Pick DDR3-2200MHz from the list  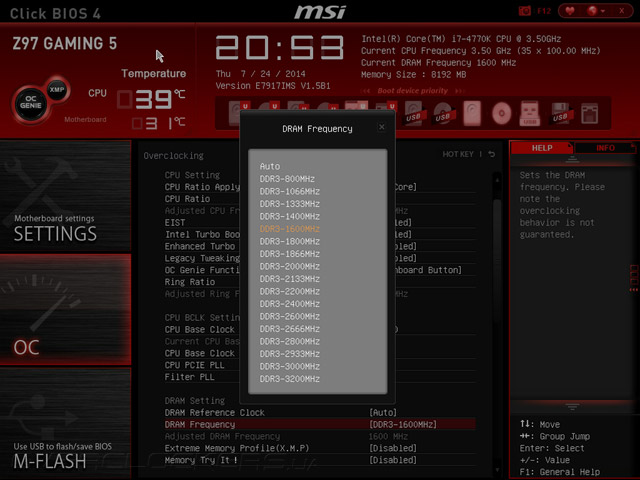click(x=289, y=291)
